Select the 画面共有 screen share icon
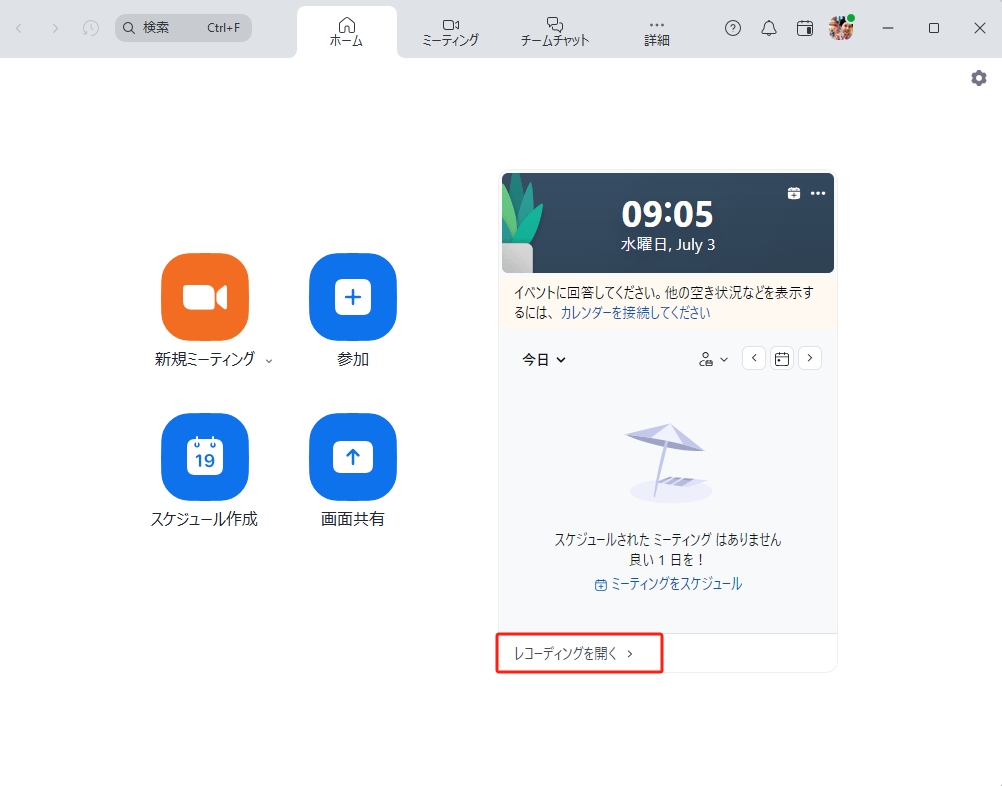The width and height of the screenshot is (1002, 786). click(x=352, y=457)
